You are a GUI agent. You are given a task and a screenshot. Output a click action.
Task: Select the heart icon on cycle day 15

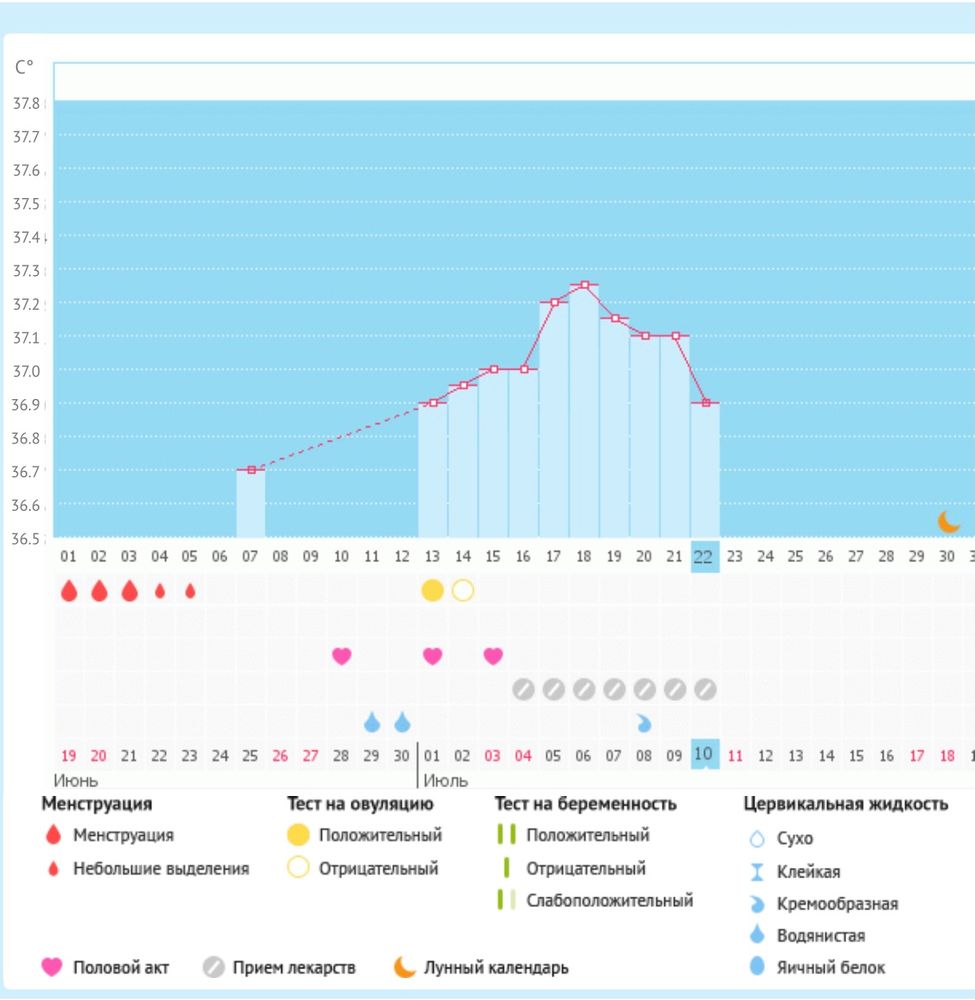point(493,656)
